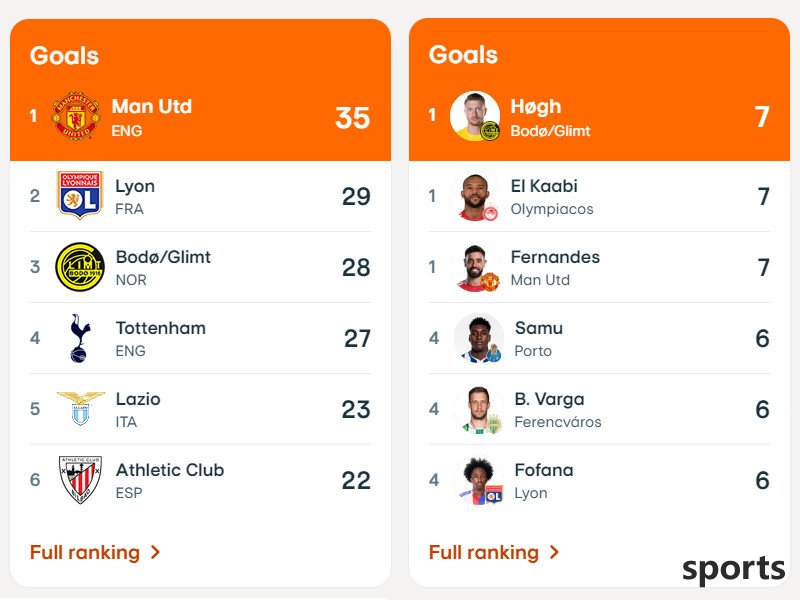Viewport: 800px width, 600px height.
Task: Select the Lyon team row
Action: tap(201, 196)
